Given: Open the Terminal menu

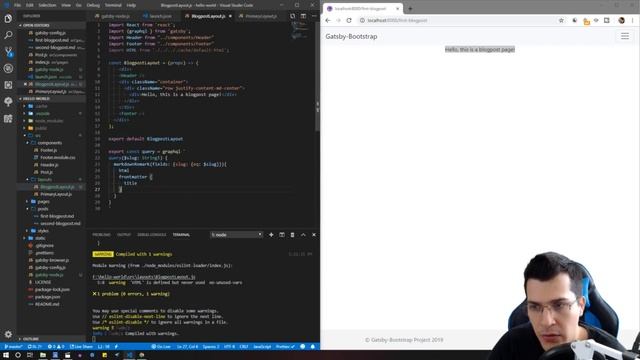Looking at the screenshot, I should 113,5.
